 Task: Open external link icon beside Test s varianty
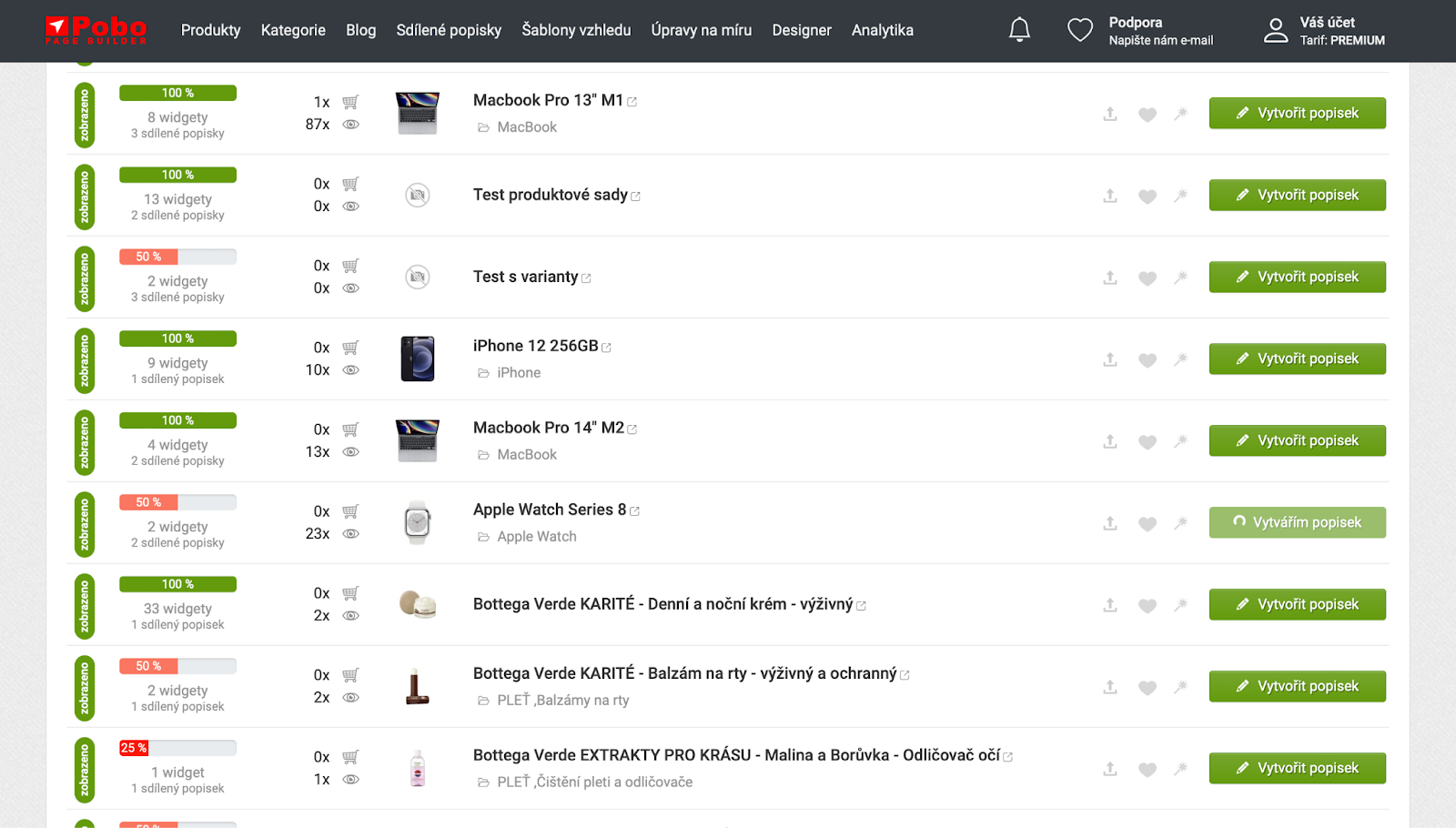(586, 278)
